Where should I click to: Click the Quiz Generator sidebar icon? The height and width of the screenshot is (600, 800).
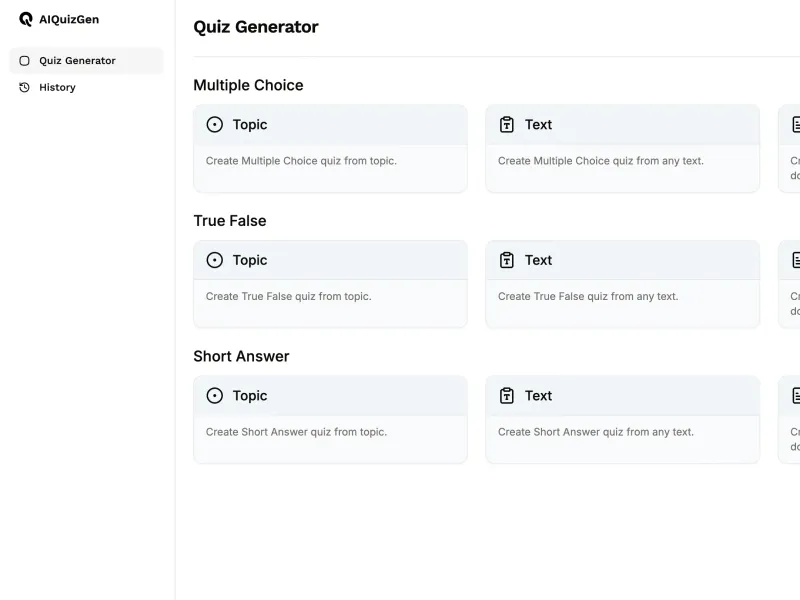(x=25, y=61)
